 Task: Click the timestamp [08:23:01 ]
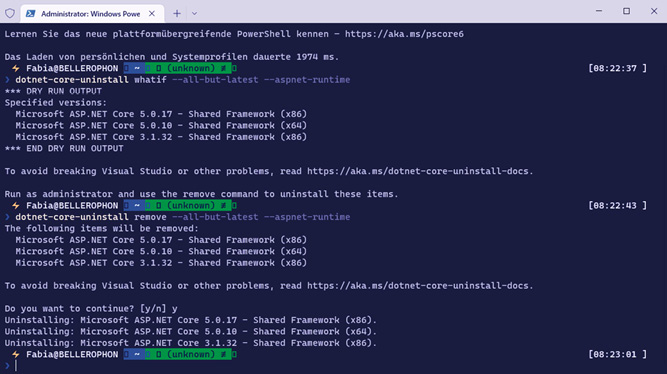(x=618, y=354)
